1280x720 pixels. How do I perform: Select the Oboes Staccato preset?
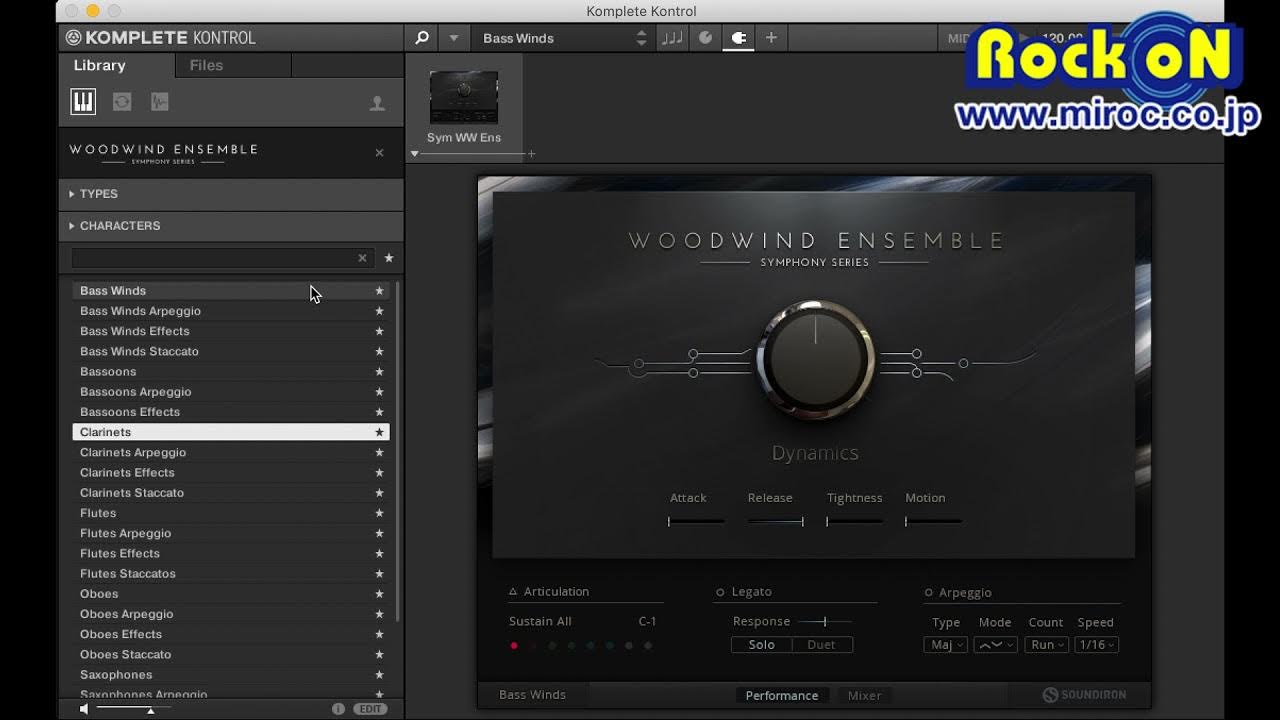(x=231, y=654)
